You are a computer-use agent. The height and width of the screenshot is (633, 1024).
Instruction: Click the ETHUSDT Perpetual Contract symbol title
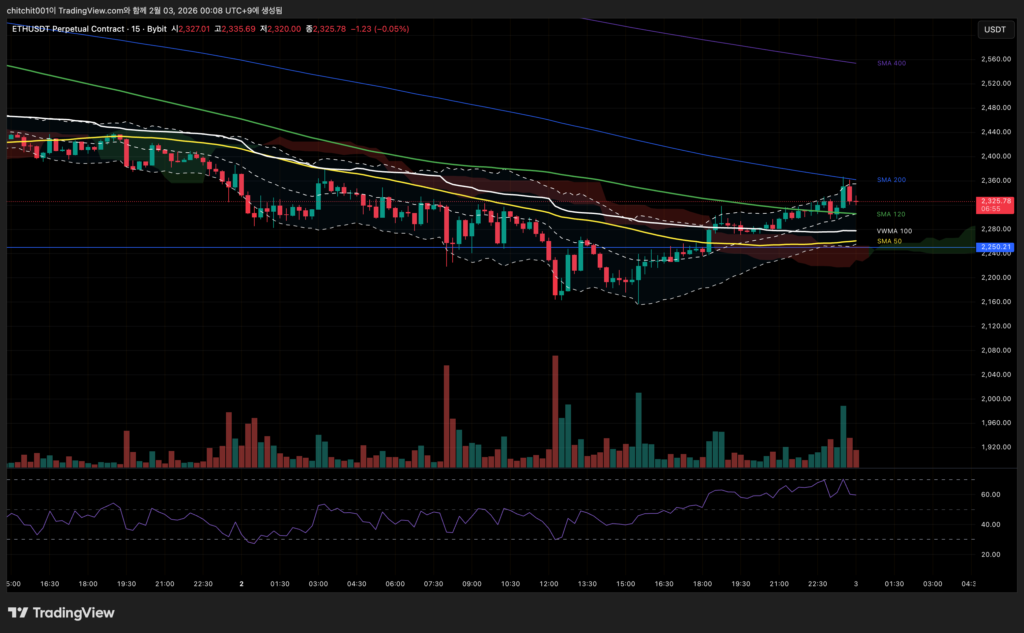(68, 29)
